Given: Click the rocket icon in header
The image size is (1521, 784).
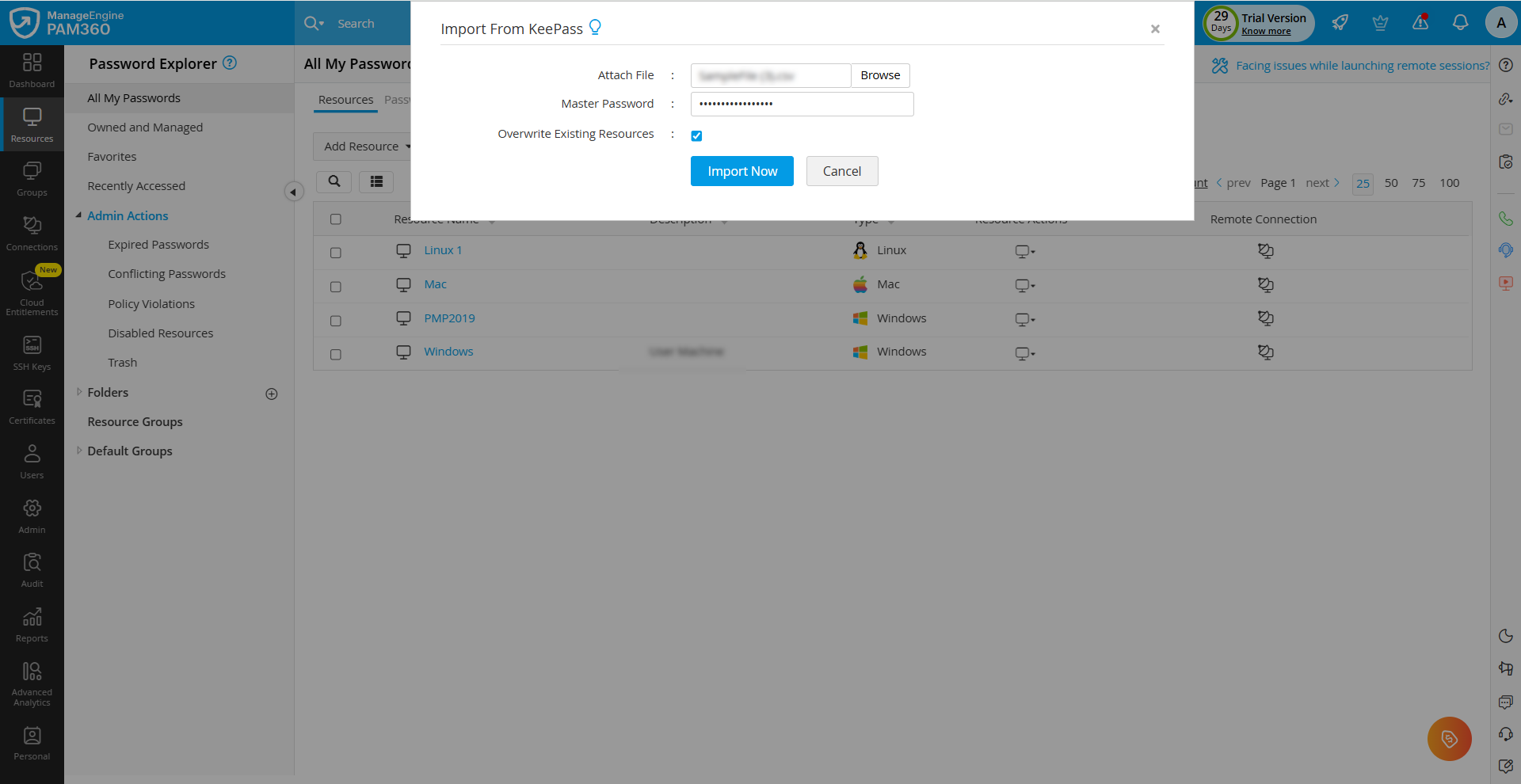Looking at the screenshot, I should [x=1340, y=23].
